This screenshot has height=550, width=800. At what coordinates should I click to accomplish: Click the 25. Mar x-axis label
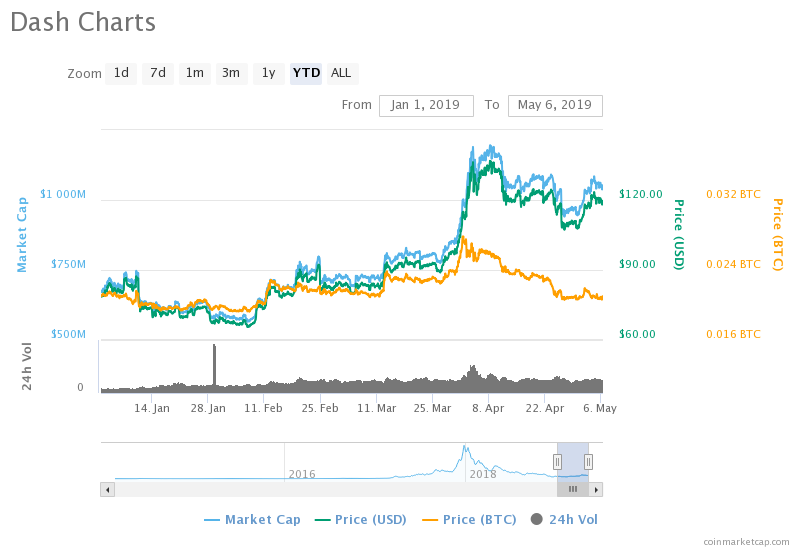(432, 409)
